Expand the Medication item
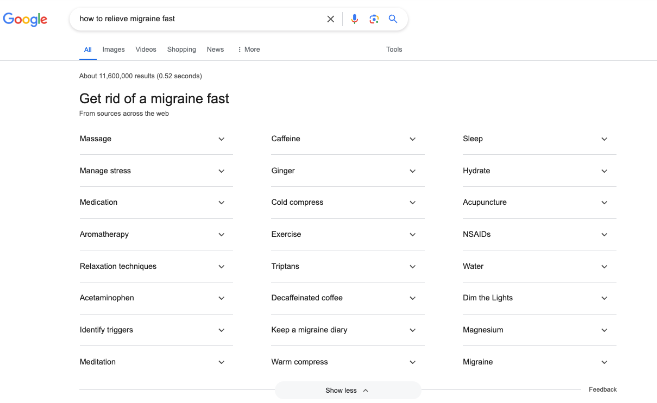The width and height of the screenshot is (657, 403). click(156, 202)
